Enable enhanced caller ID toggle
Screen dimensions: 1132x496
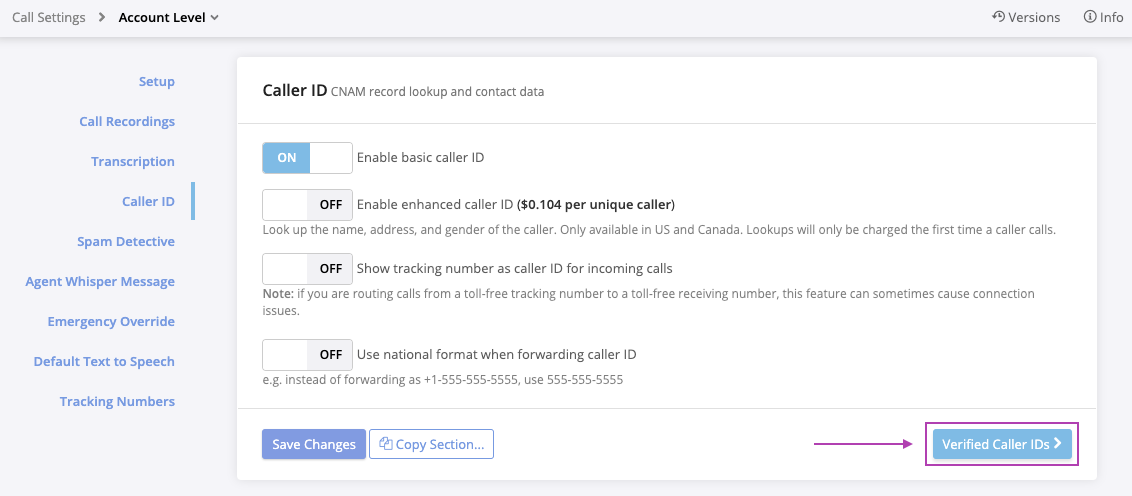pyautogui.click(x=307, y=205)
